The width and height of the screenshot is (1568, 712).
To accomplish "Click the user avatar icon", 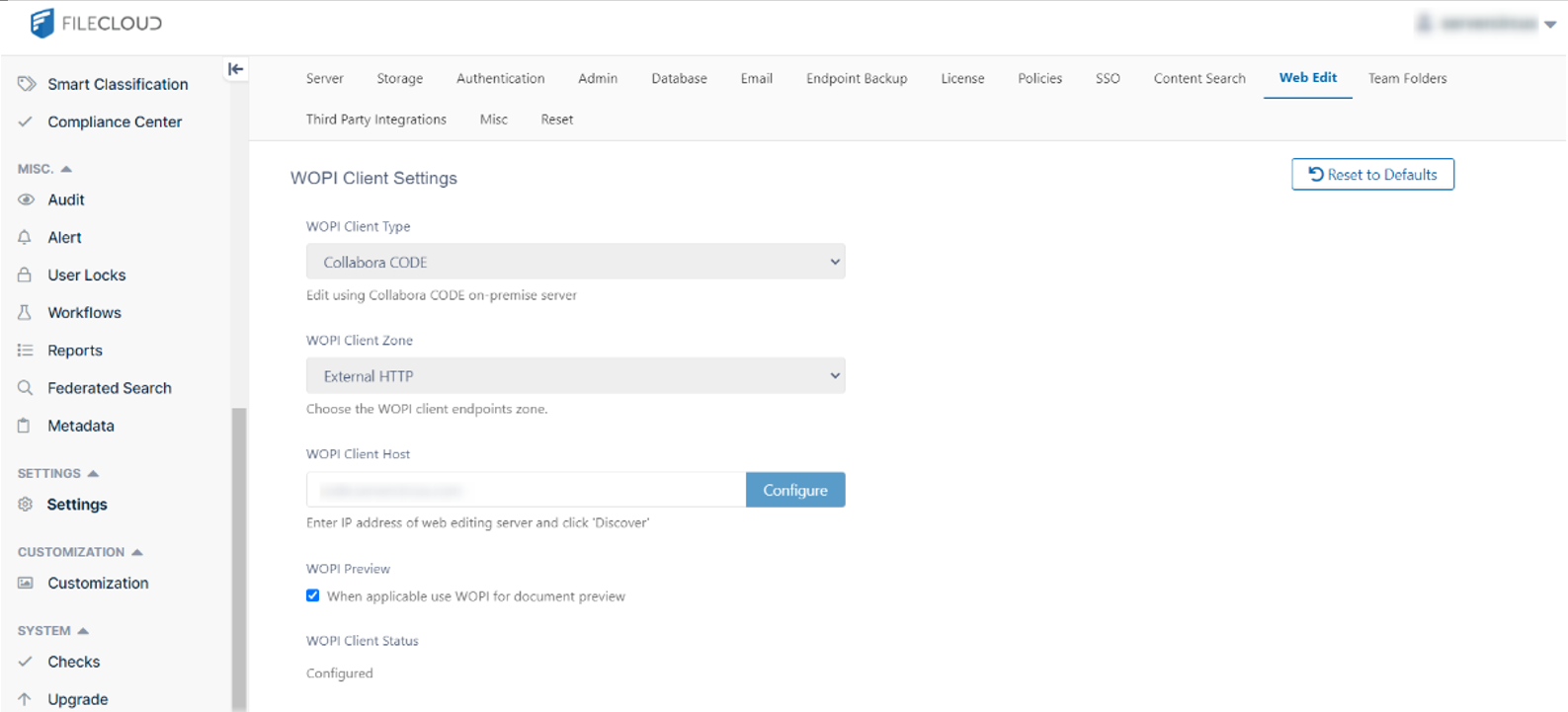I will [x=1424, y=23].
